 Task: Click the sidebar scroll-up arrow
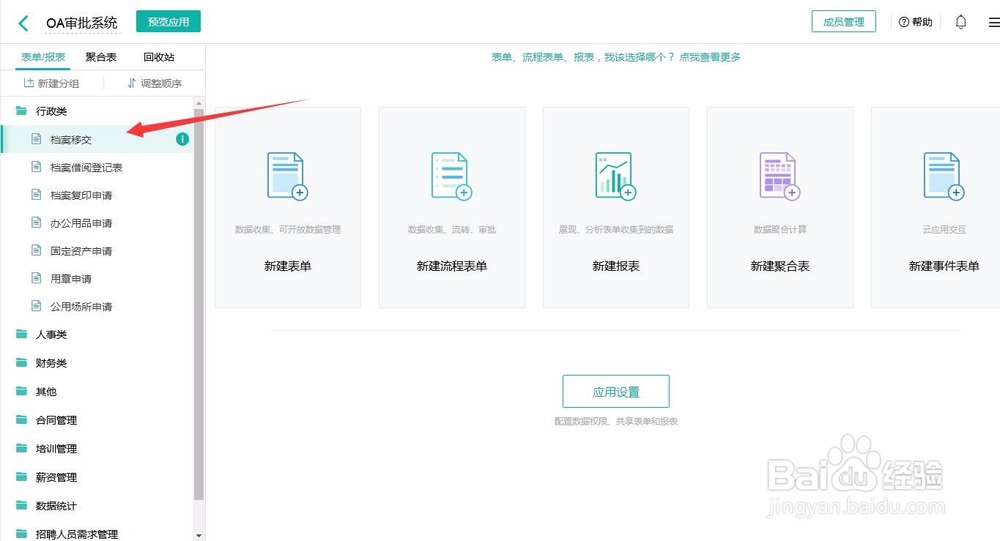pos(198,103)
